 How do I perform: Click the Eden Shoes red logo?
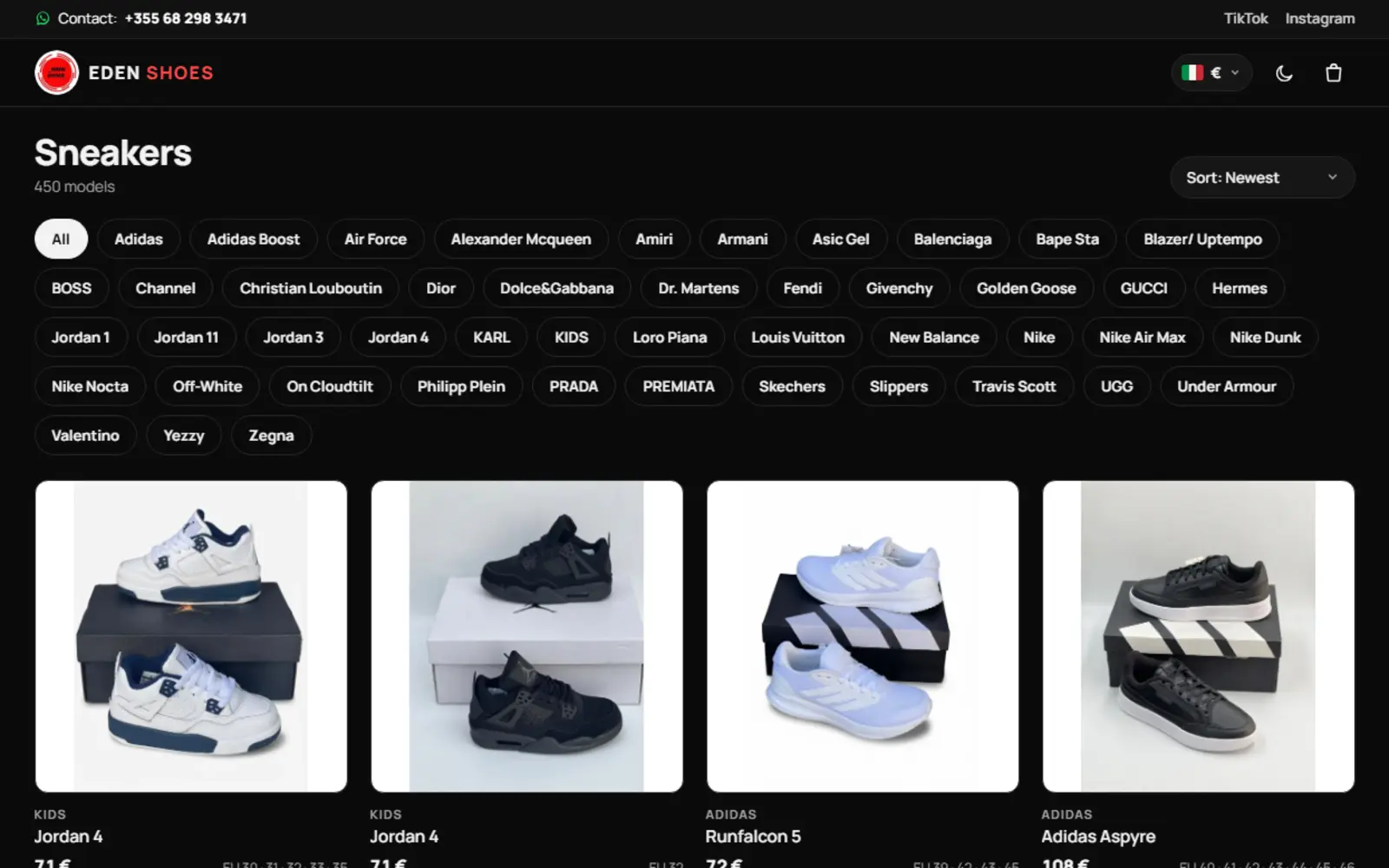click(x=56, y=73)
